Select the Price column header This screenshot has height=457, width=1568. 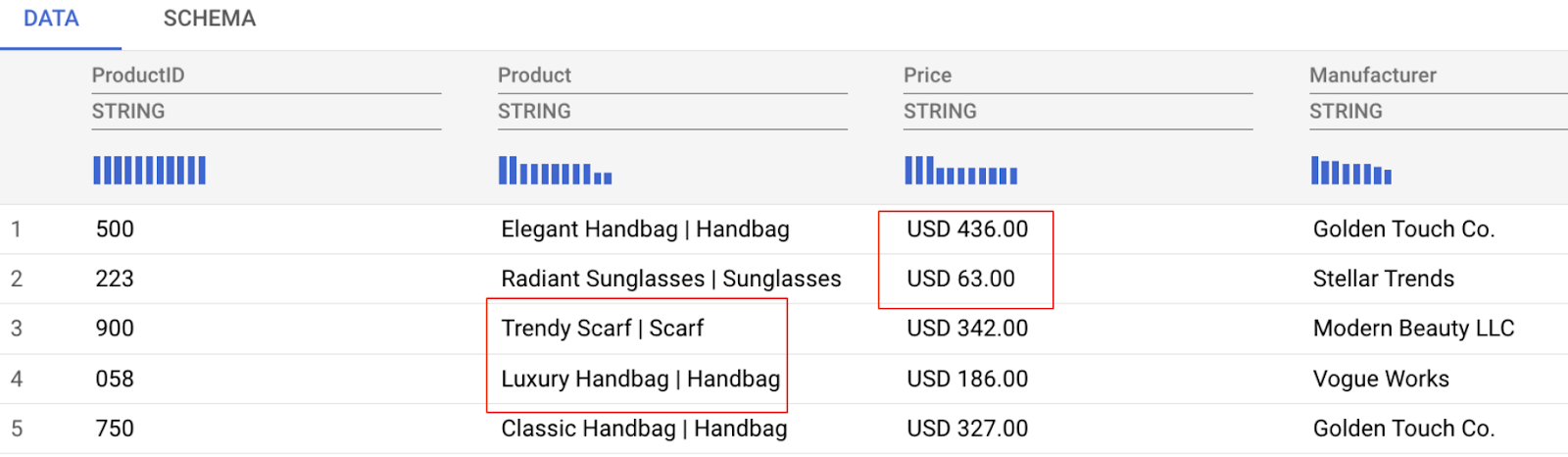[927, 76]
